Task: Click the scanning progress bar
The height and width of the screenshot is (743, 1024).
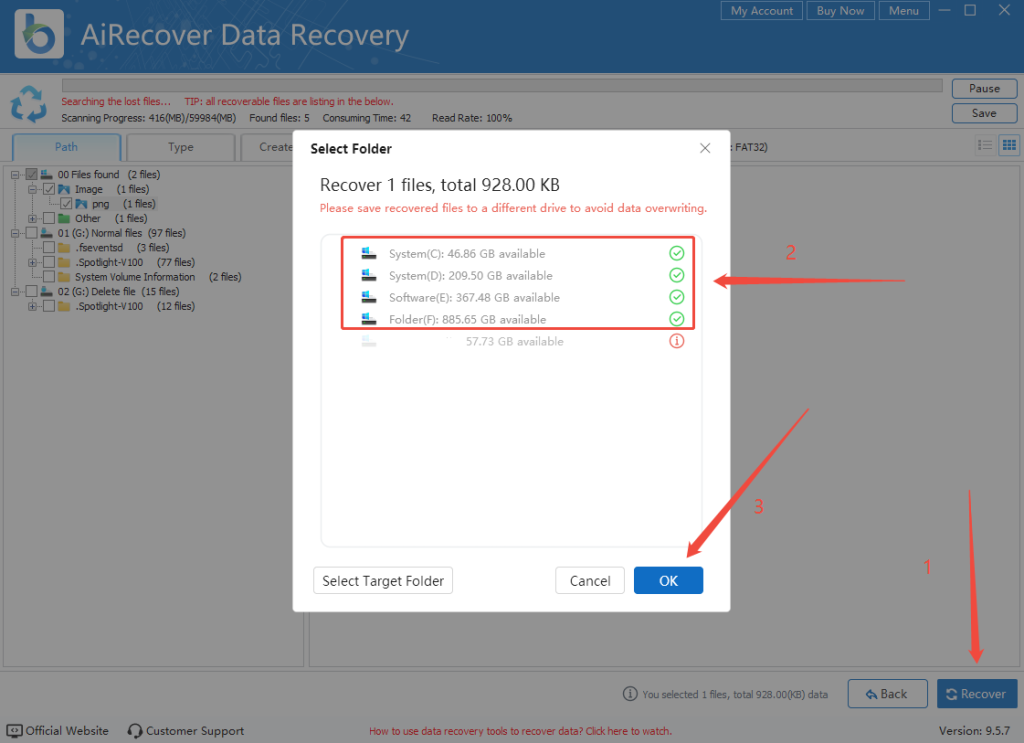Action: 500,85
